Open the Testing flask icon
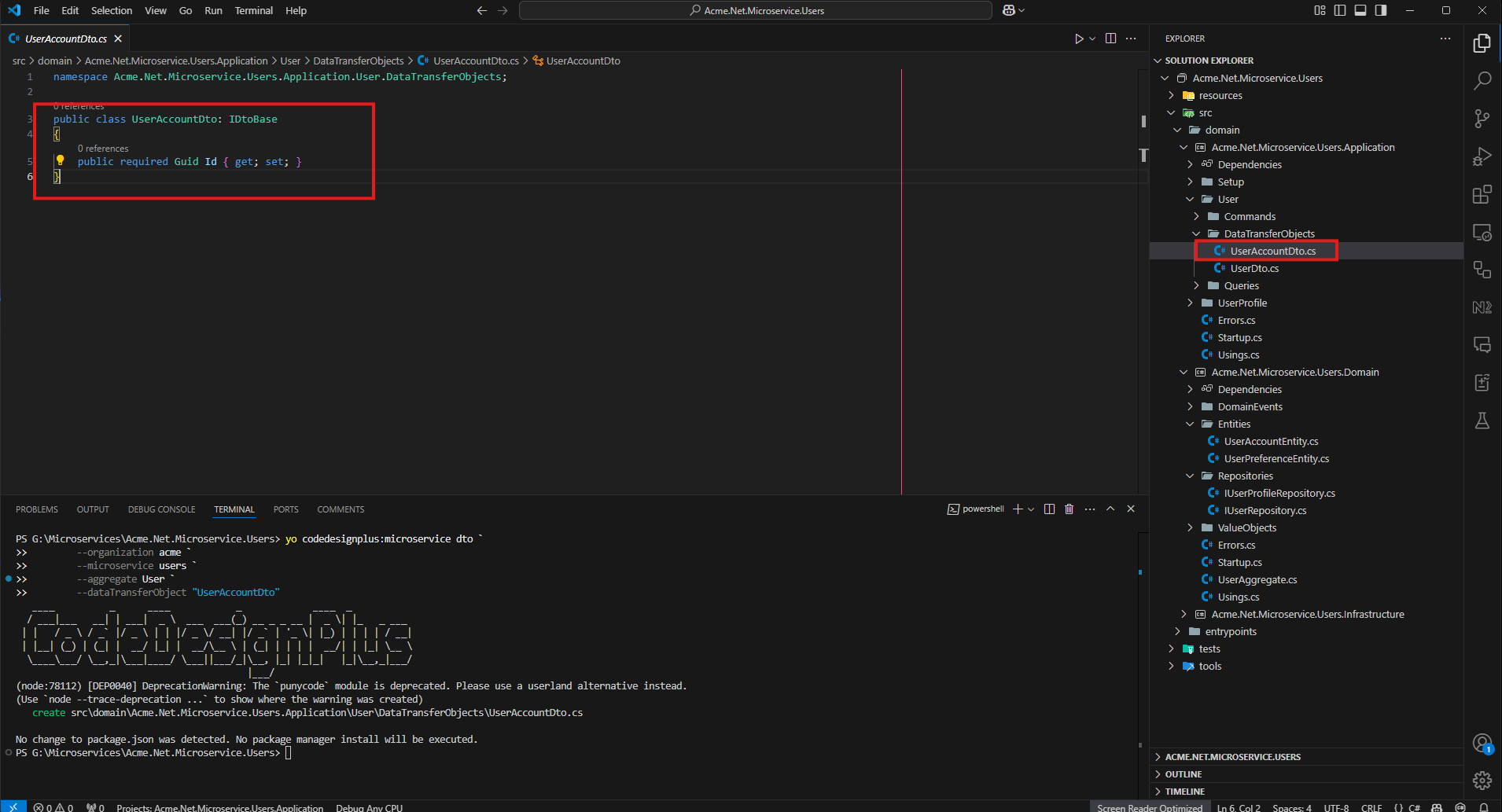The height and width of the screenshot is (812, 1502). pyautogui.click(x=1482, y=421)
